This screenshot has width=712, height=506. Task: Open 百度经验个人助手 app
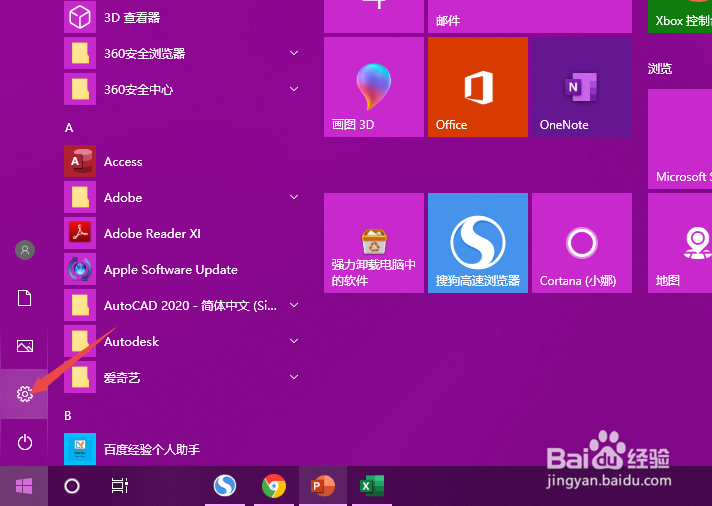click(x=182, y=449)
